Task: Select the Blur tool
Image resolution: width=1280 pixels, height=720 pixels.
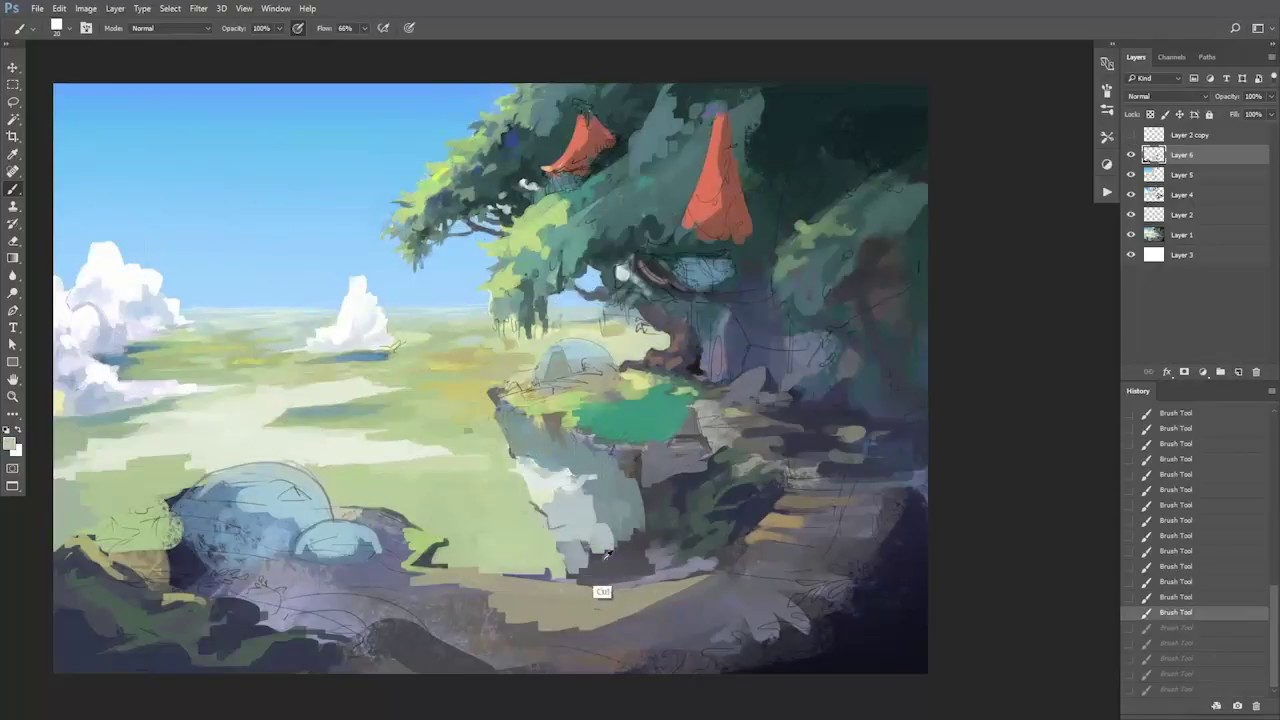Action: (x=13, y=276)
